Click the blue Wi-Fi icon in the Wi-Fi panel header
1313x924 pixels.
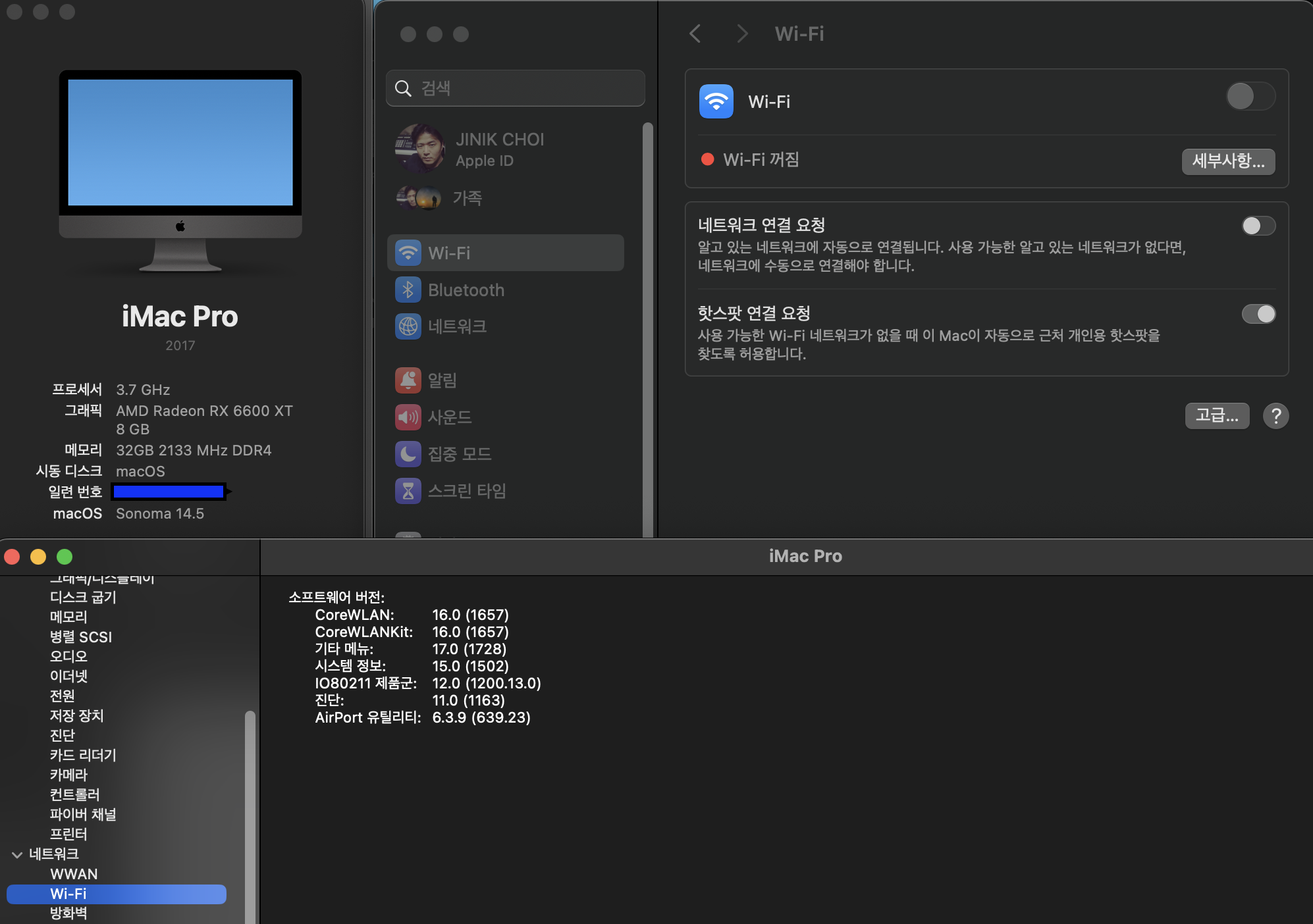(716, 101)
